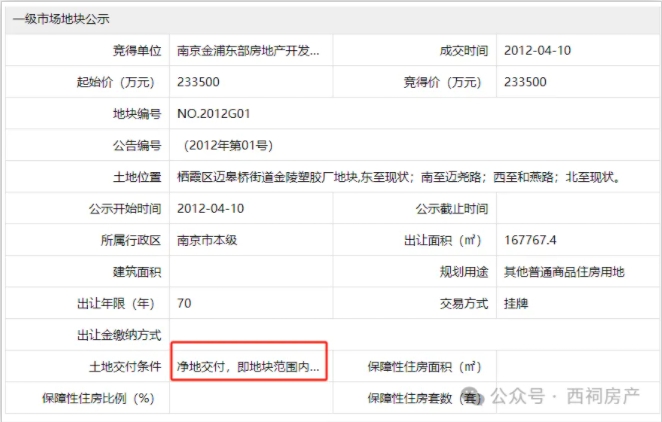
Task: Select the 公示开始时间 date value
Action: 210,209
